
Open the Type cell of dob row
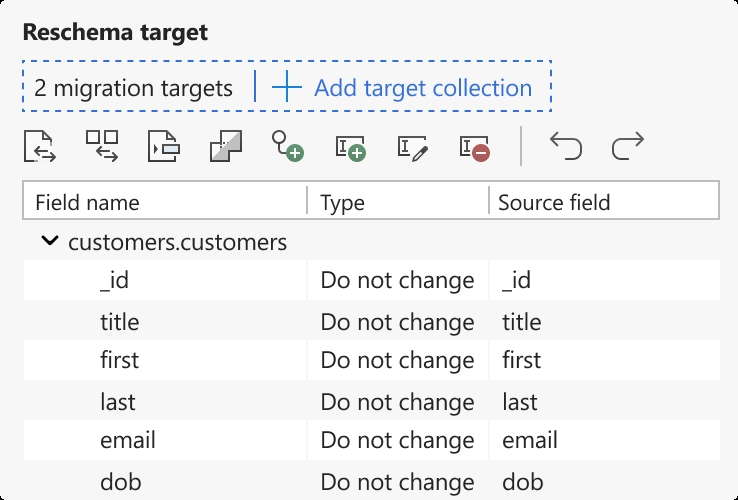pyautogui.click(x=398, y=481)
